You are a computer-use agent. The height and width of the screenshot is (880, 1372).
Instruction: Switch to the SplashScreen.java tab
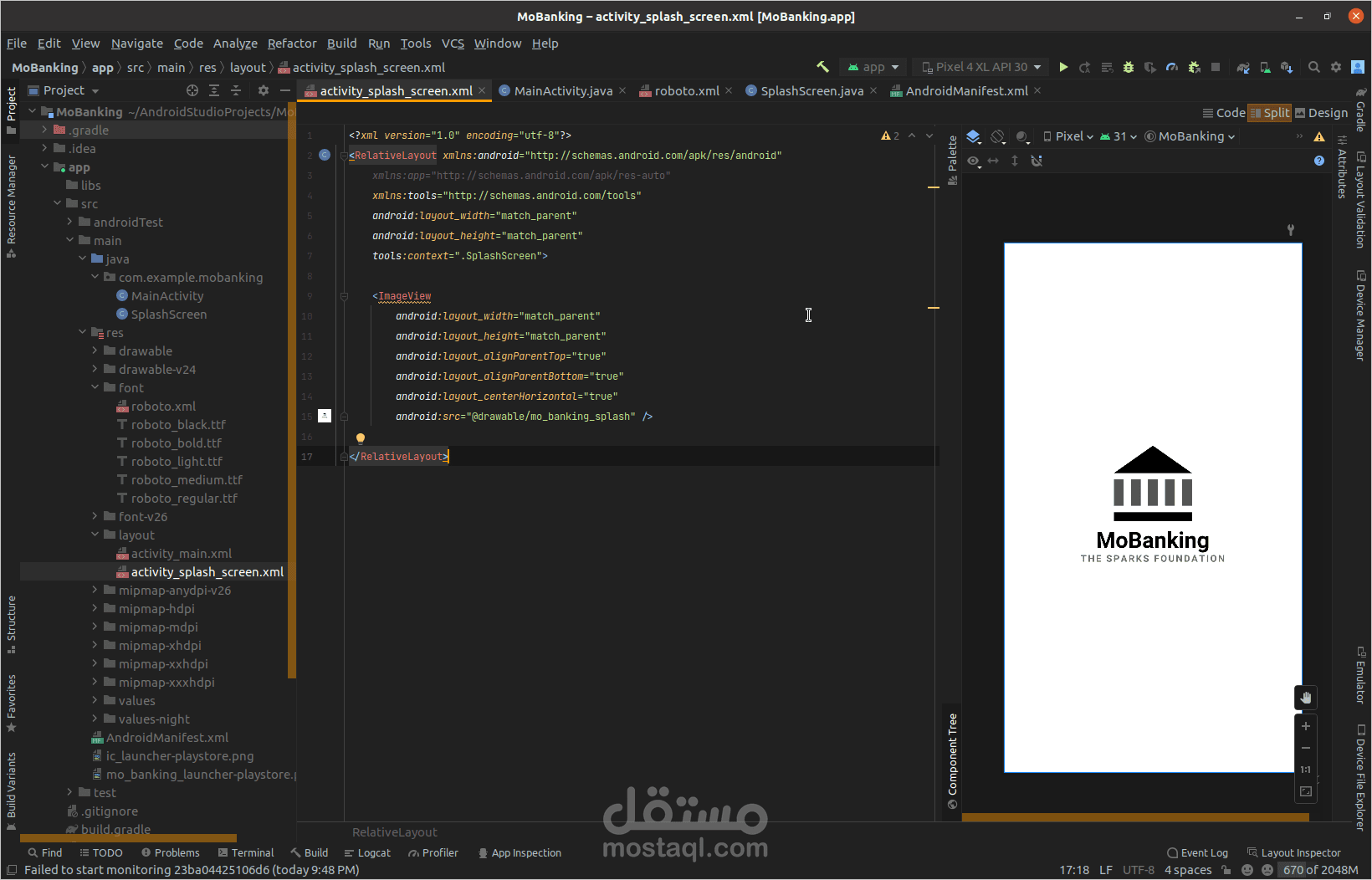pyautogui.click(x=811, y=91)
